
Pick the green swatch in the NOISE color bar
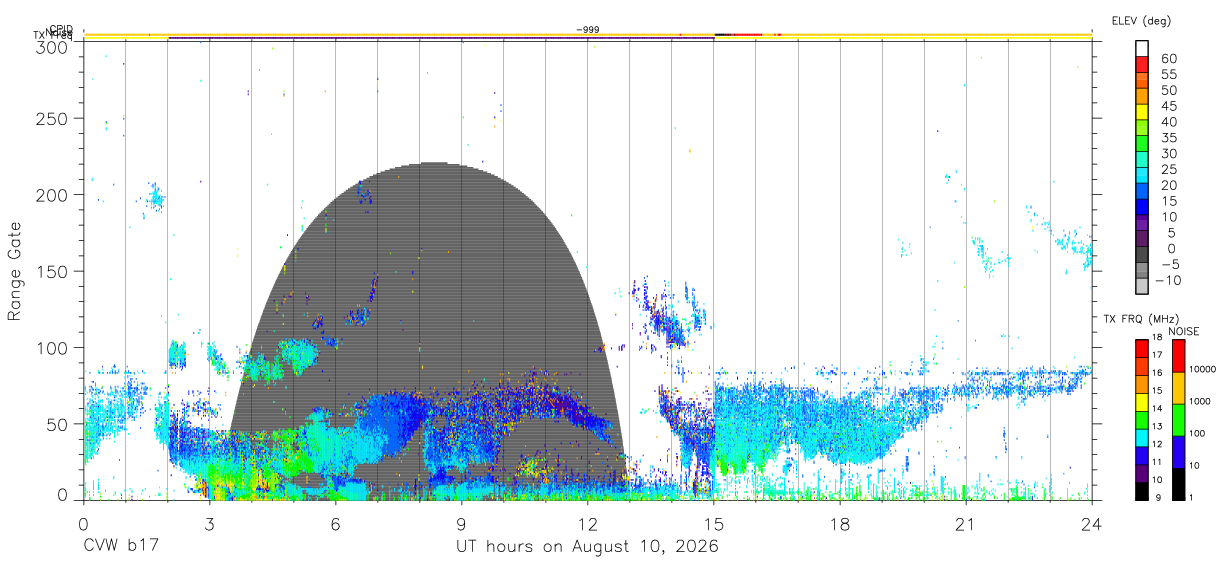(1178, 420)
